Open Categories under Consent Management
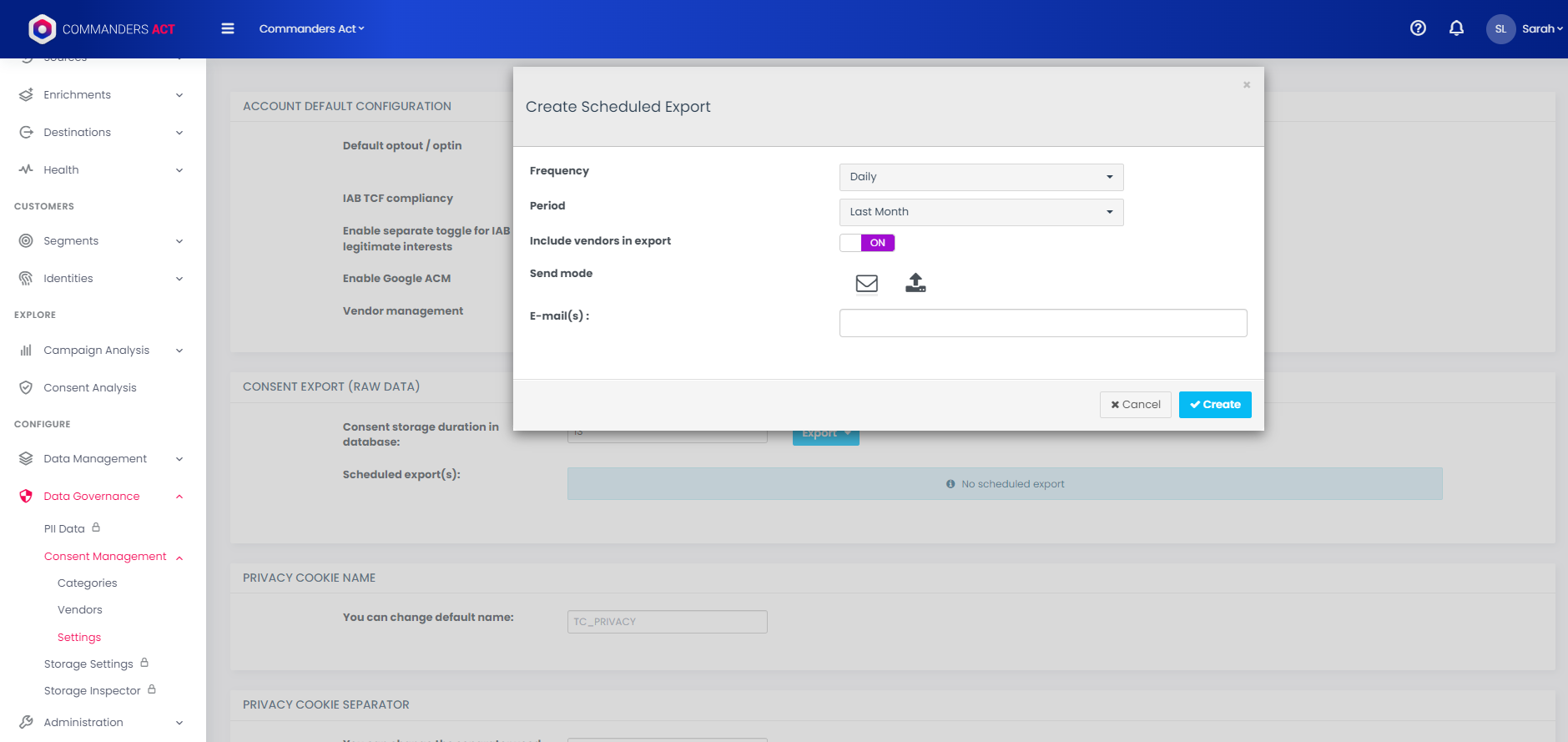This screenshot has width=1568, height=742. (88, 583)
